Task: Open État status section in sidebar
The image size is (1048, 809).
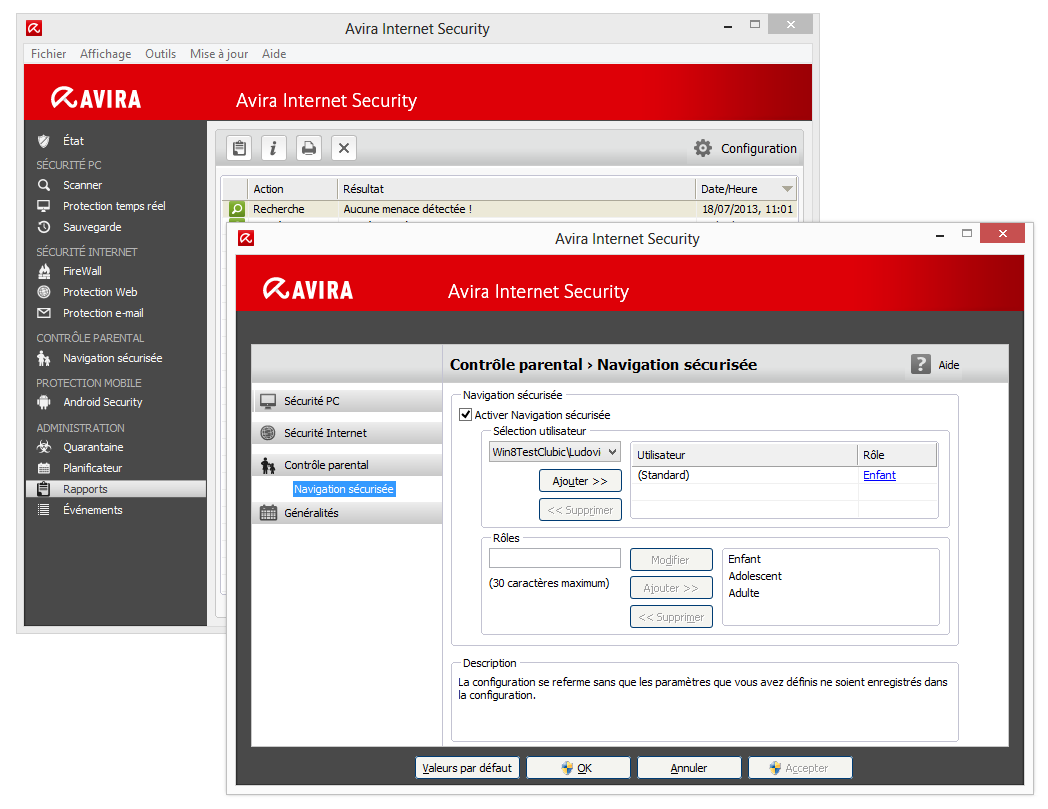Action: pyautogui.click(x=73, y=141)
